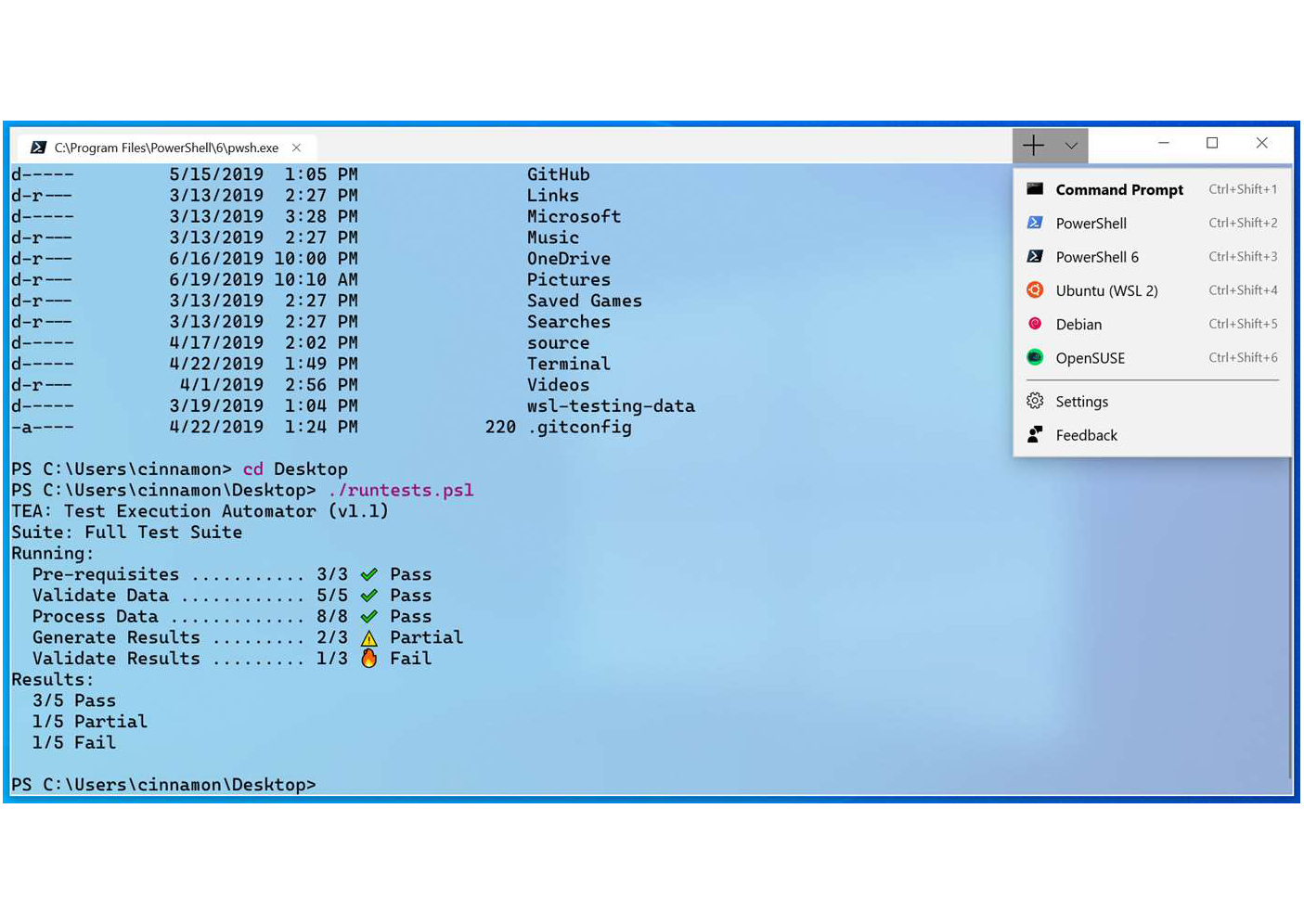Viewport: 1304px width, 924px height.
Task: Minimize the terminal window
Action: tap(1163, 143)
